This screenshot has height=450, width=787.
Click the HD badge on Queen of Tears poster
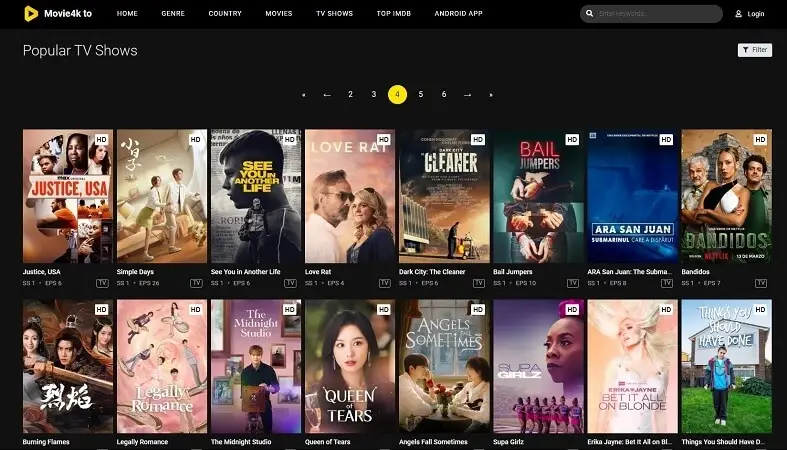383,310
